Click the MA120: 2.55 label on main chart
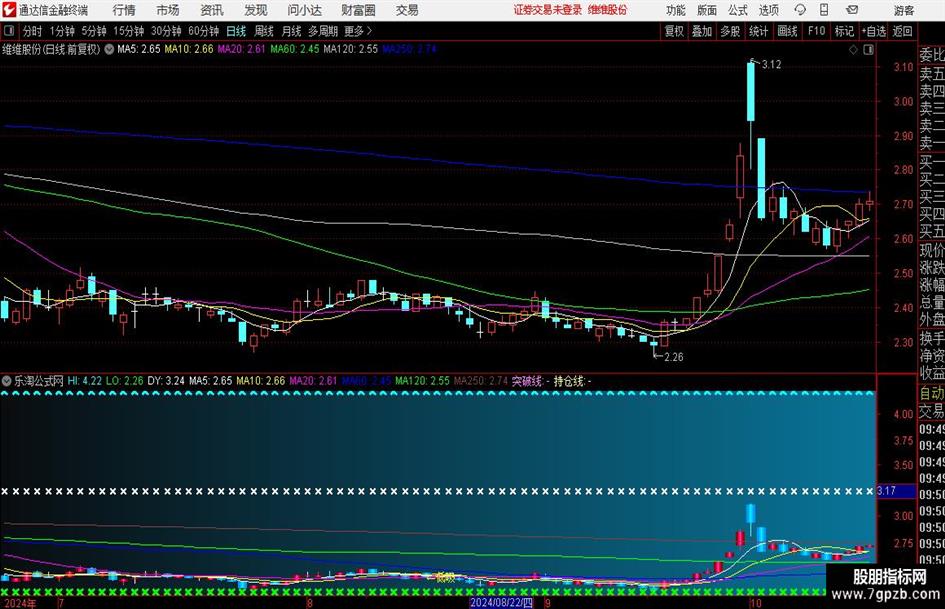 point(351,49)
